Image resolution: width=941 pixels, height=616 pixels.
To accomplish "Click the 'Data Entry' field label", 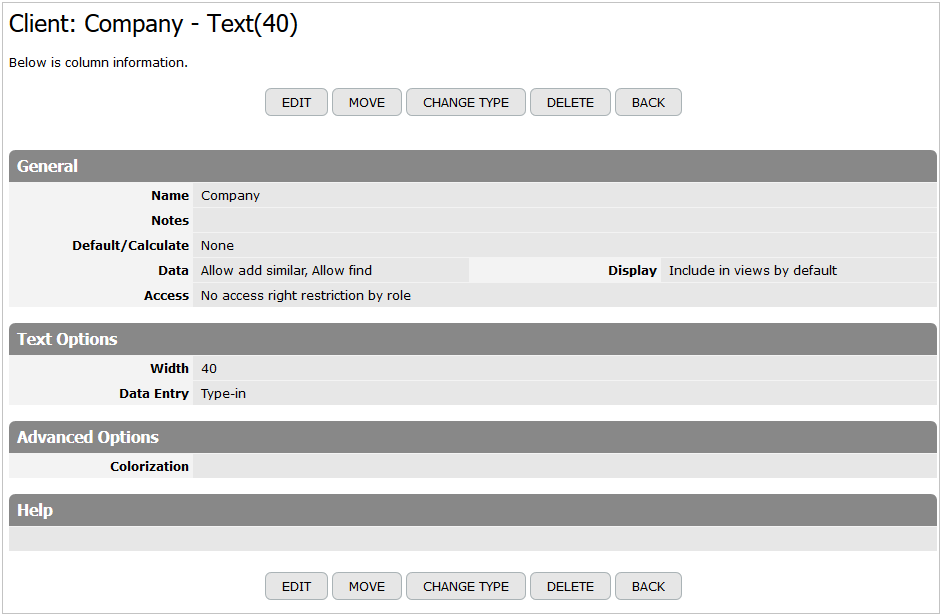I will click(154, 394).
